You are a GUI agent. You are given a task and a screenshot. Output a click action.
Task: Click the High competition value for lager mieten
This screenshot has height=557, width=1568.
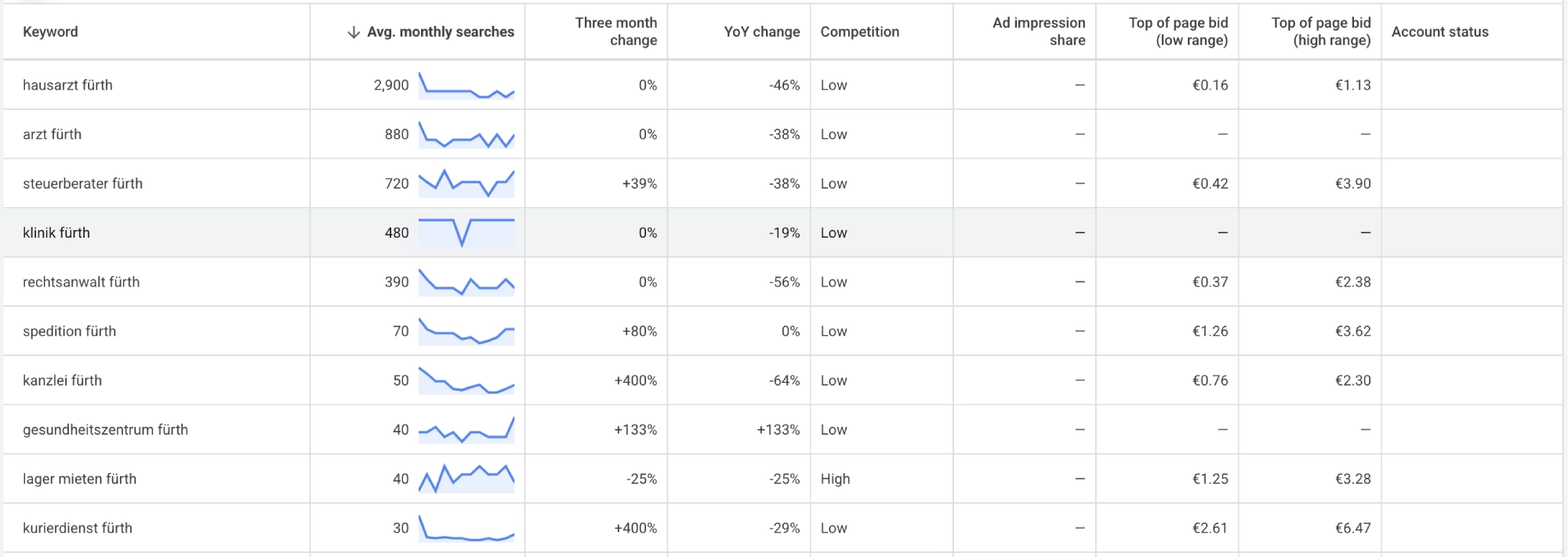835,479
